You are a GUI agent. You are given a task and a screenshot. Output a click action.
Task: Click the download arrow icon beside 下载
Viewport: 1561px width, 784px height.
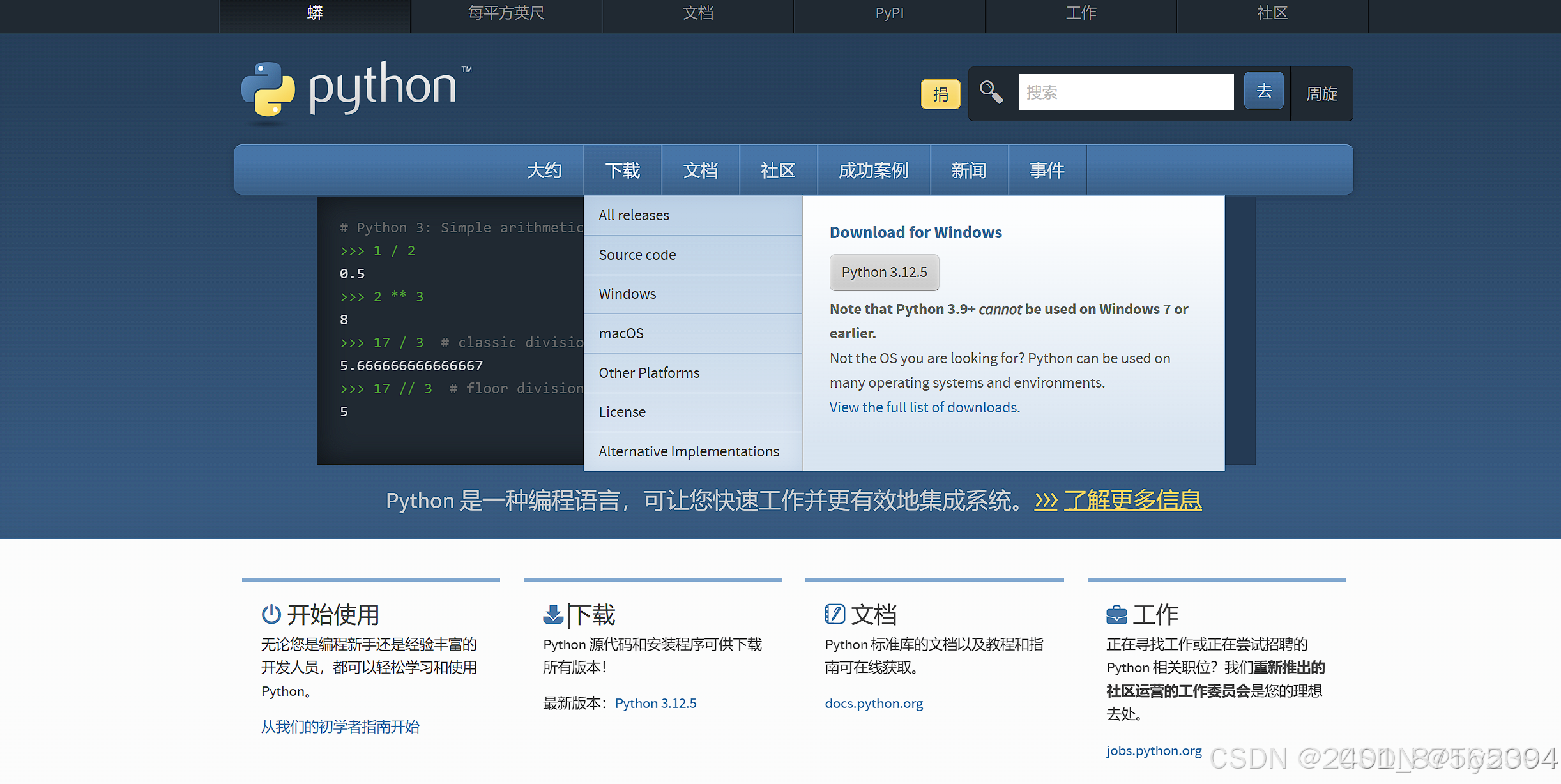point(552,614)
